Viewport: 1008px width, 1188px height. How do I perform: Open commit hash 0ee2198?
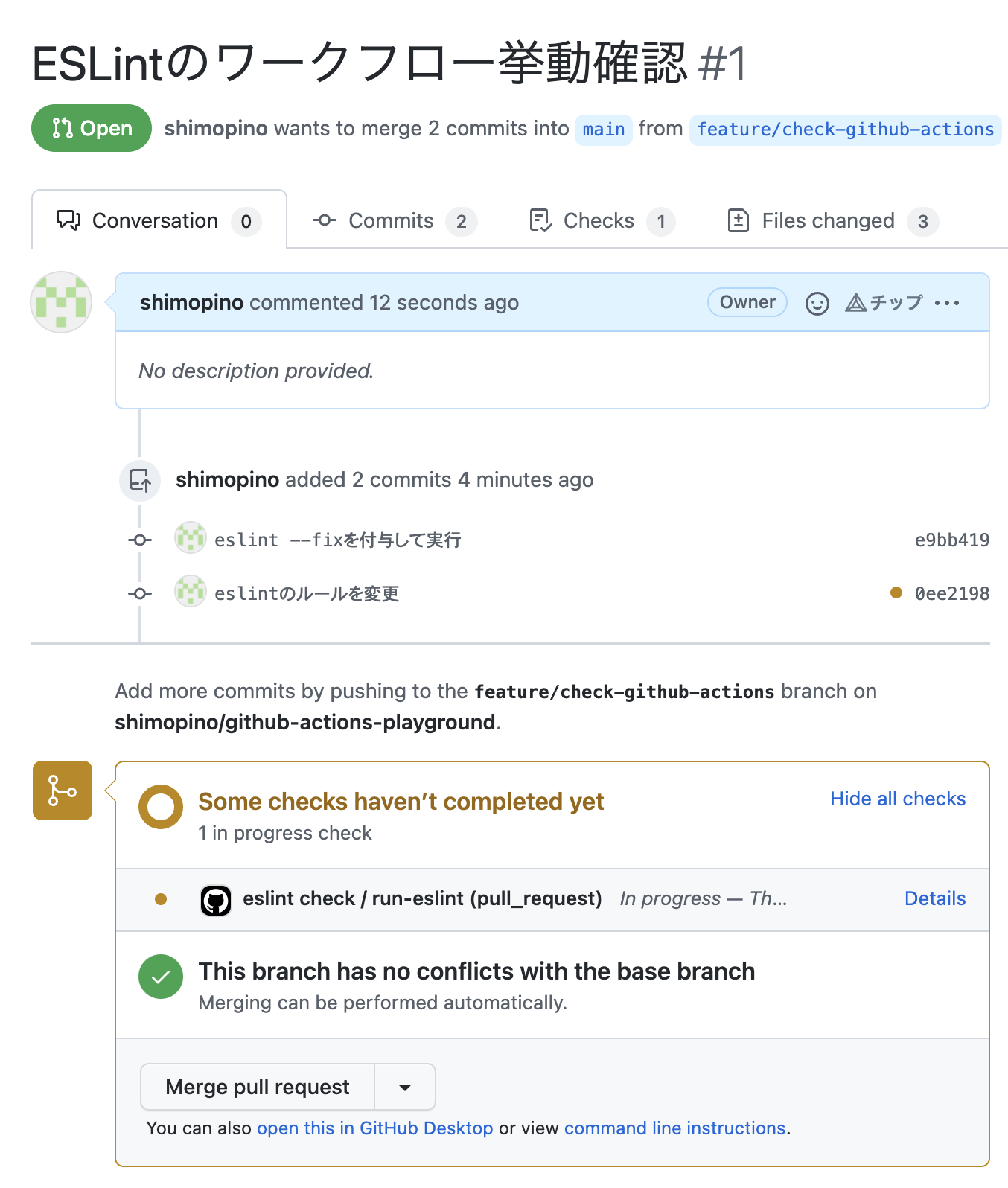click(952, 594)
